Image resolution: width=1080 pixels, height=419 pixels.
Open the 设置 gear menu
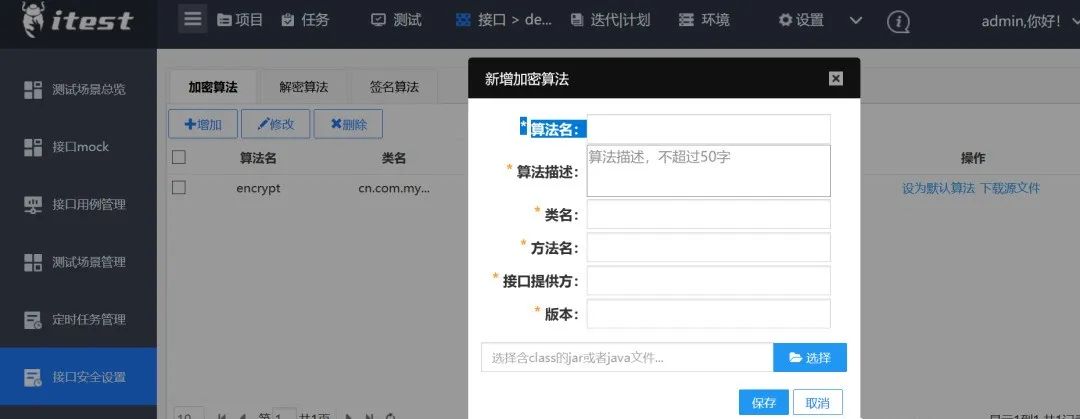(801, 20)
